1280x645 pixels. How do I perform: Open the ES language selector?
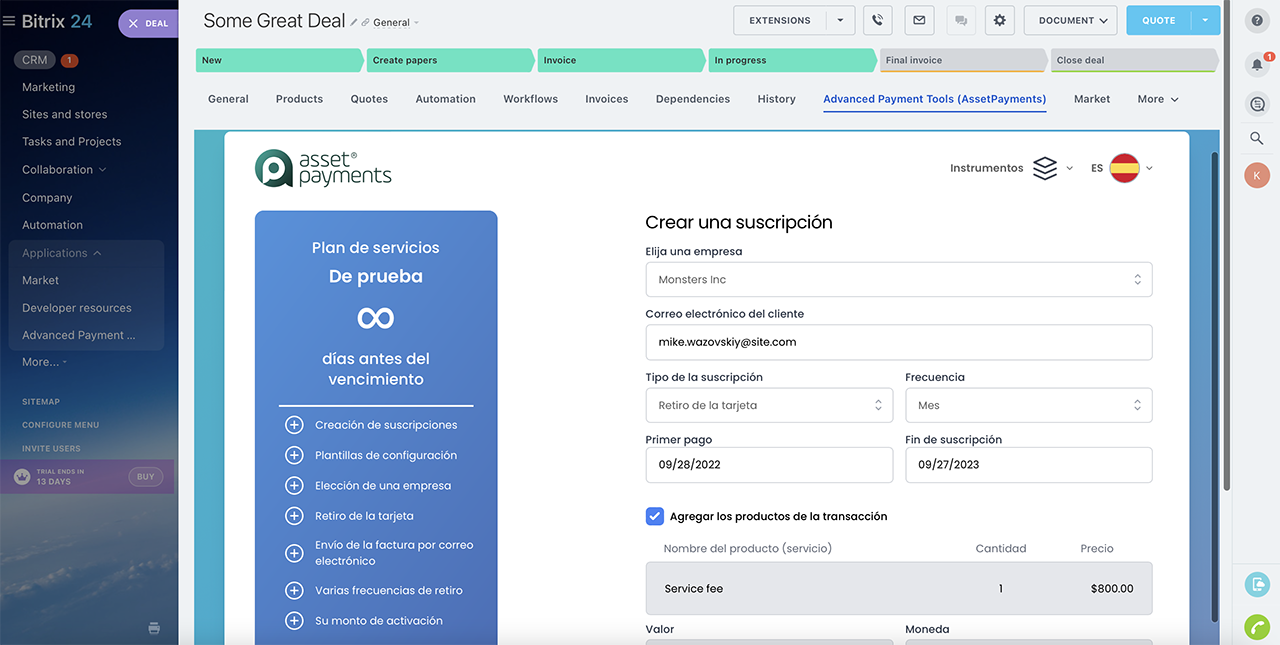coord(1123,168)
